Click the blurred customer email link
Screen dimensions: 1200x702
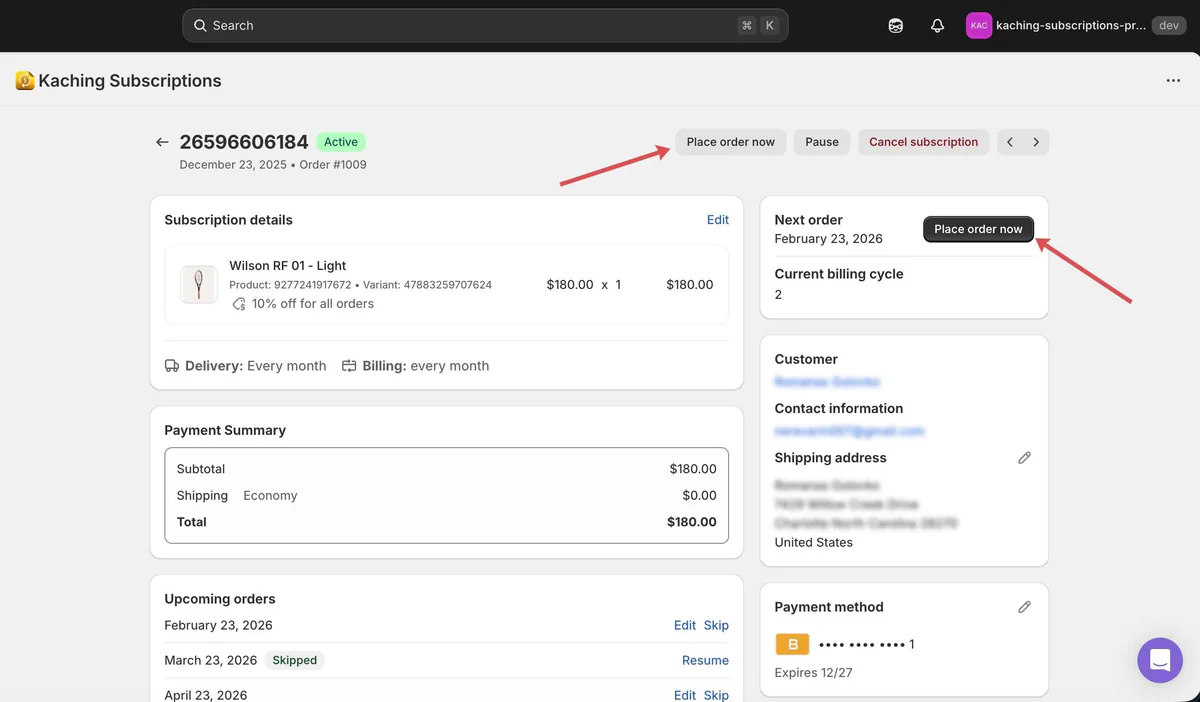pos(849,431)
